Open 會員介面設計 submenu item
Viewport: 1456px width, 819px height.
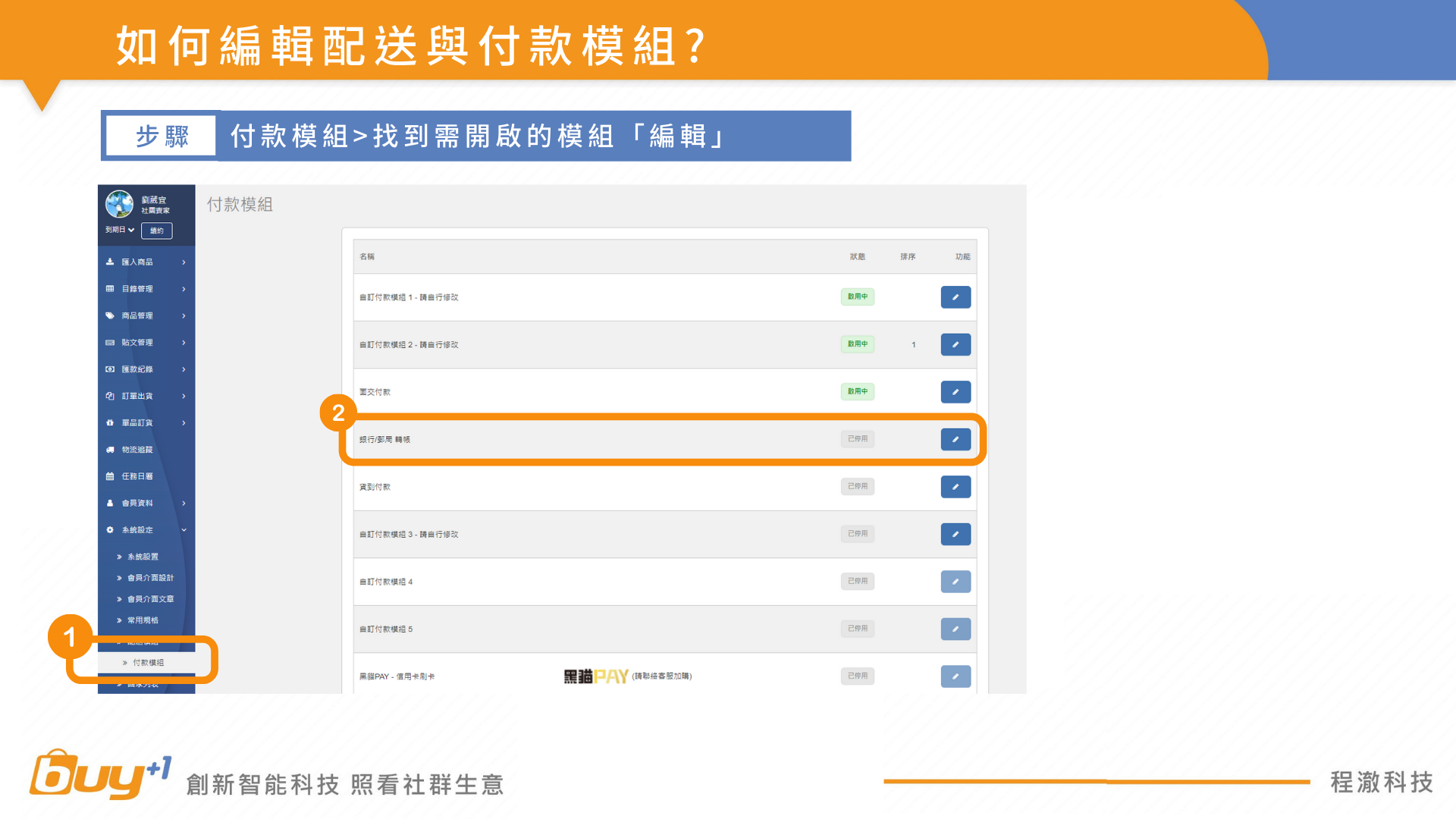point(150,578)
